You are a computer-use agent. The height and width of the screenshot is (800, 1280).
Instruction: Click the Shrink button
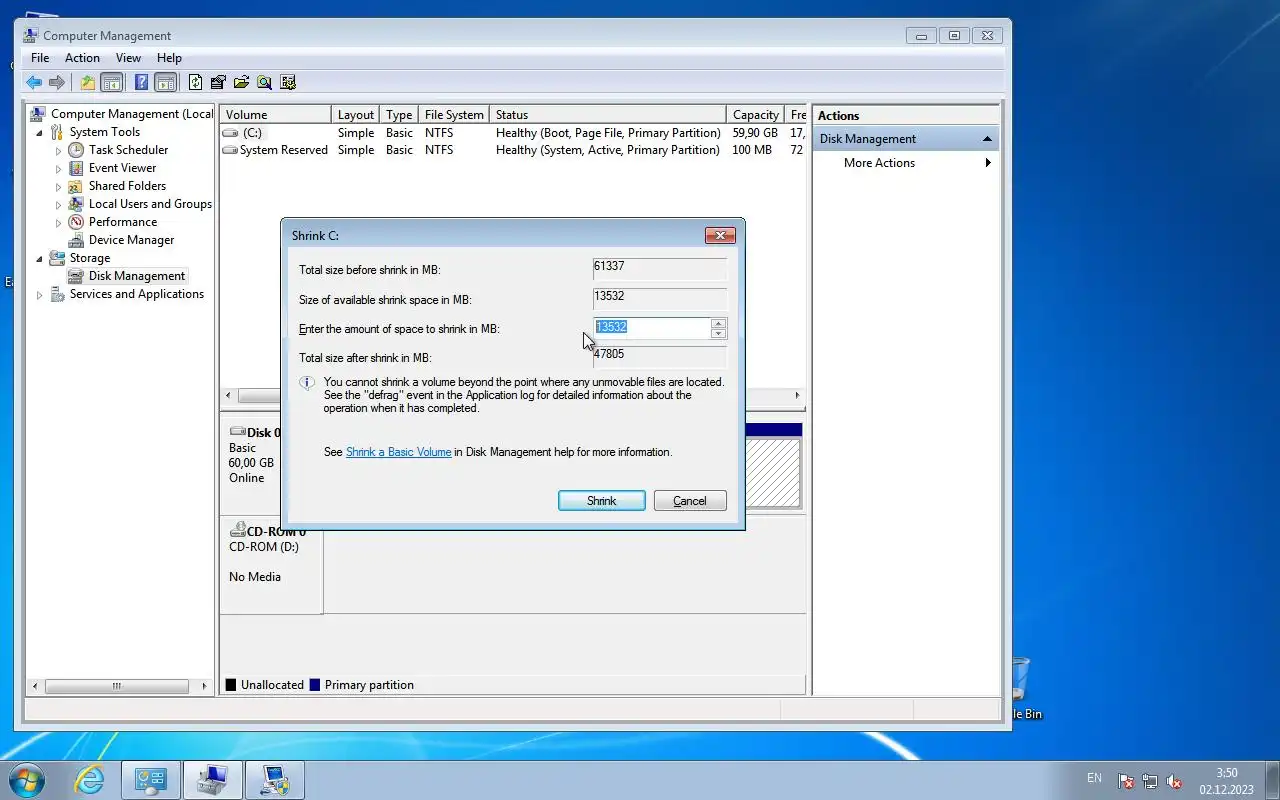[x=602, y=501]
